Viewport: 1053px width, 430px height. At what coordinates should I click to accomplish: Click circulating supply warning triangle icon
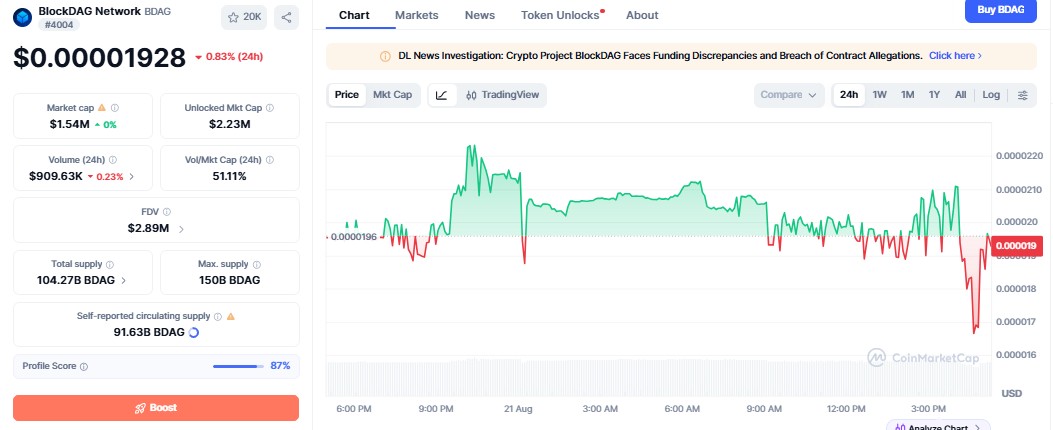click(x=230, y=316)
